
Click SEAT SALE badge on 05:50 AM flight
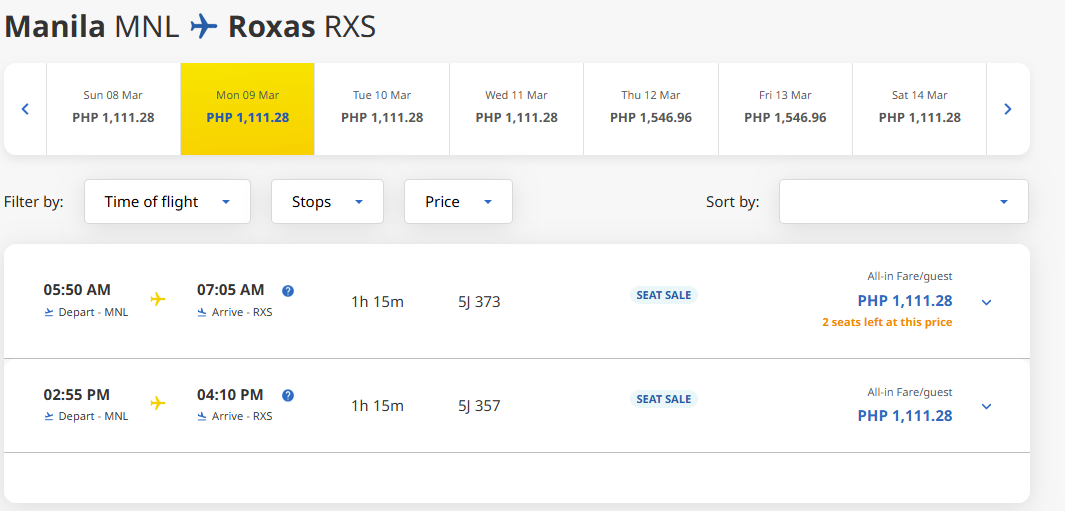pos(664,295)
